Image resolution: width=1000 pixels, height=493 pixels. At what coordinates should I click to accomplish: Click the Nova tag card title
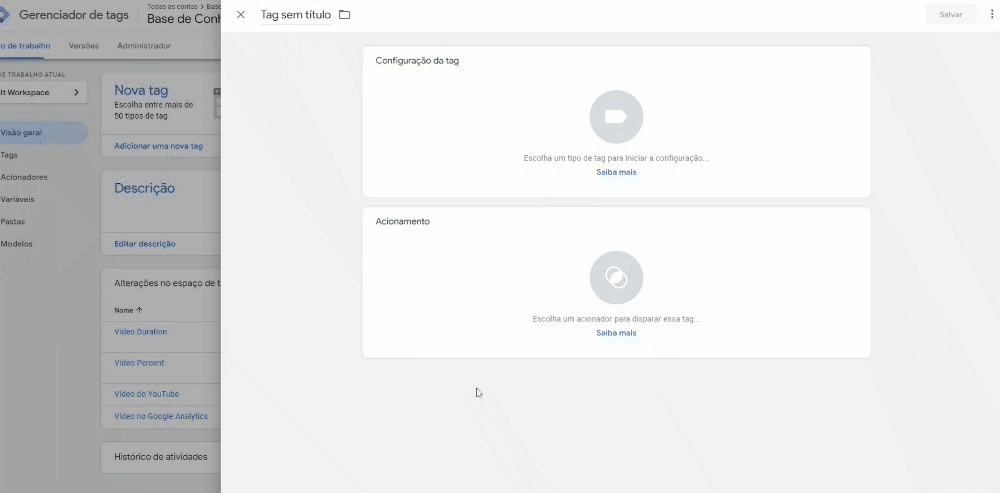click(x=141, y=91)
